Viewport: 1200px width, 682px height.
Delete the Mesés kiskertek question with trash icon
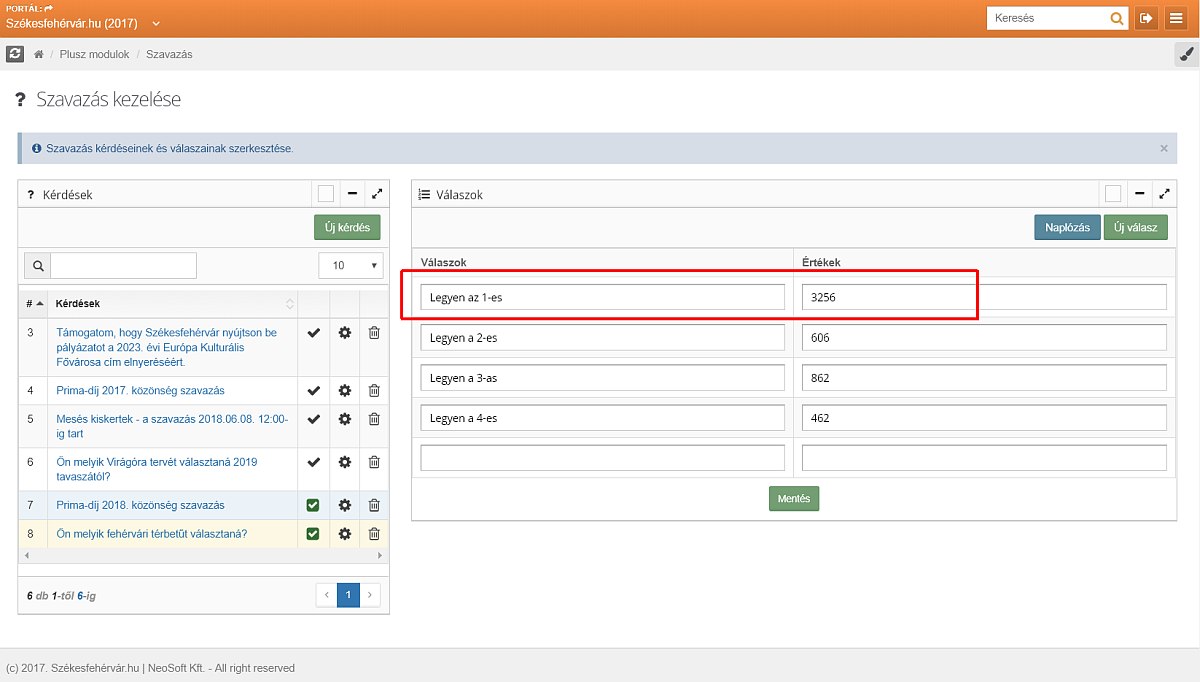click(x=374, y=419)
